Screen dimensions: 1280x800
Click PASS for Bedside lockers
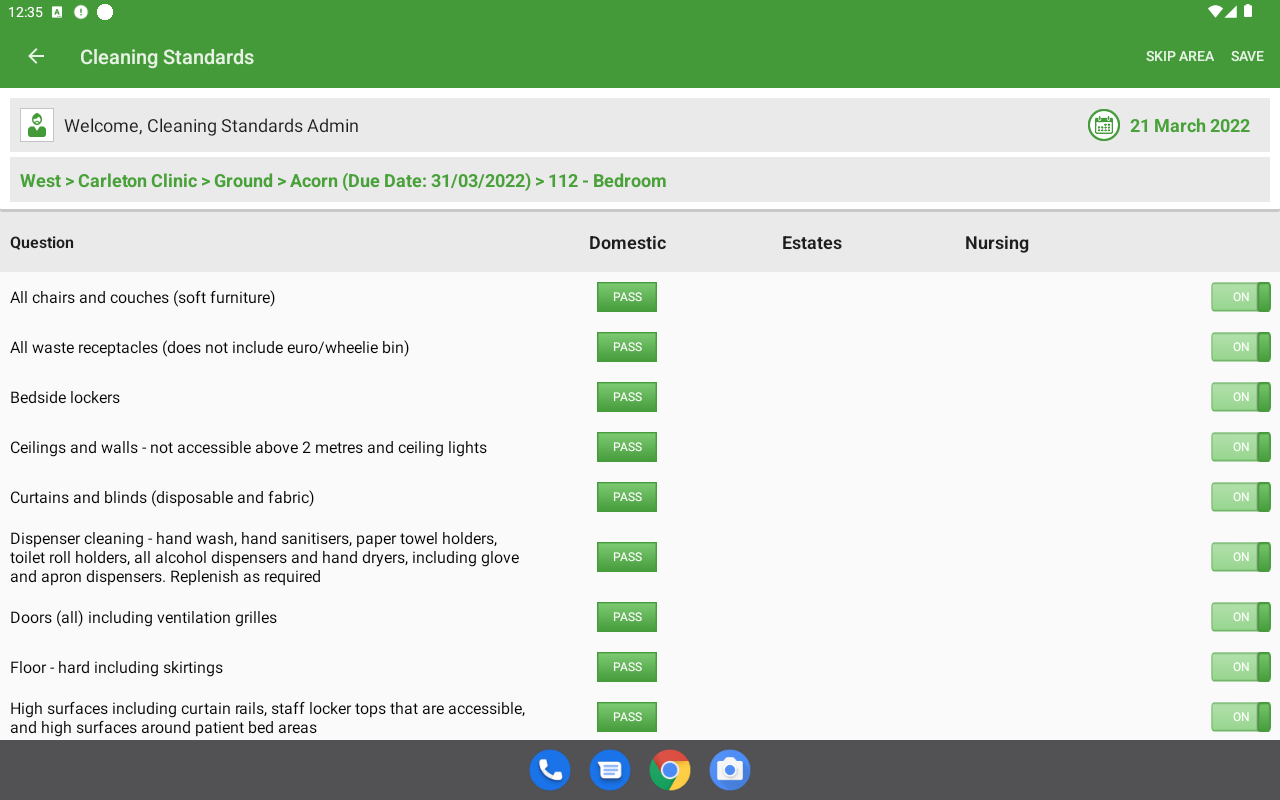627,397
